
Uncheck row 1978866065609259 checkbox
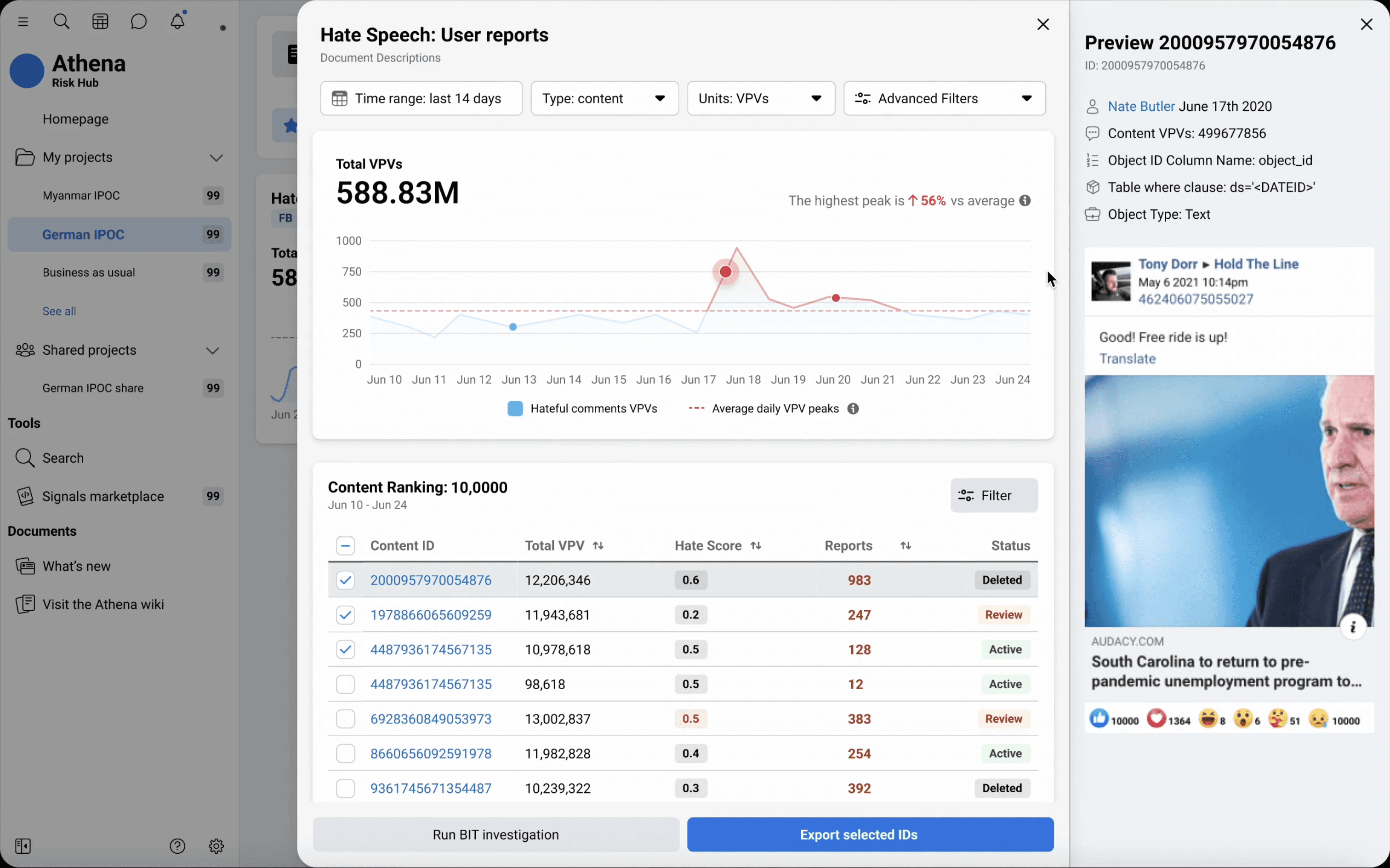pyautogui.click(x=345, y=615)
